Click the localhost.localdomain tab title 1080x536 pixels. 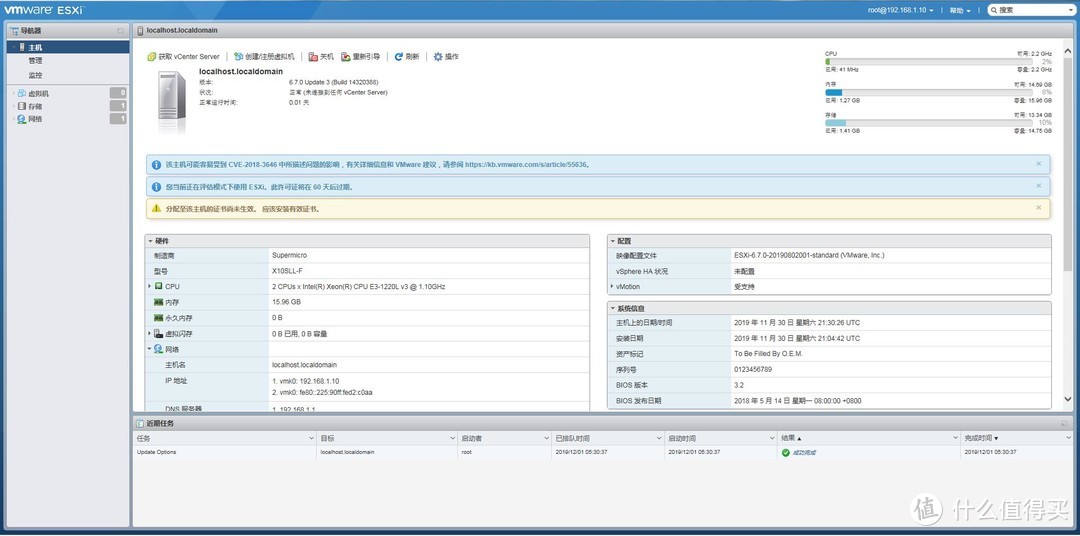(182, 31)
